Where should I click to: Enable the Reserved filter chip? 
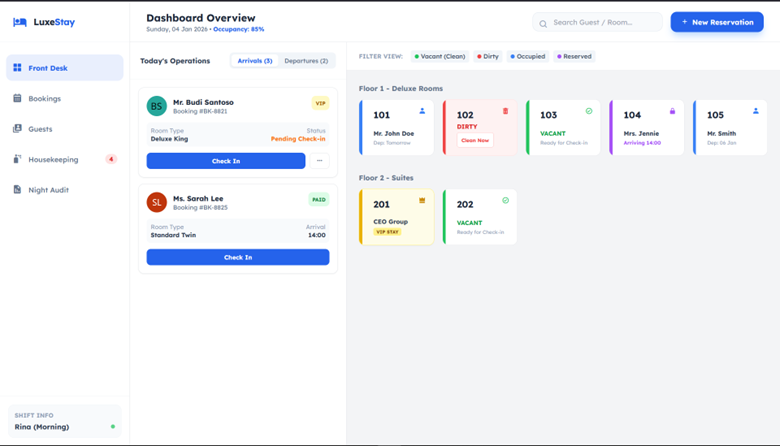[x=574, y=57]
